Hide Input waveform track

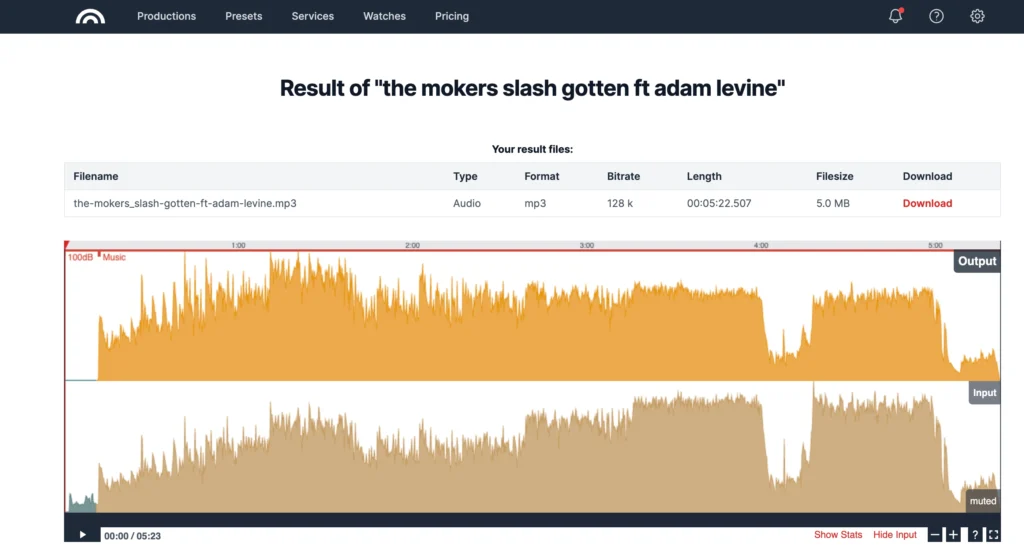point(894,535)
